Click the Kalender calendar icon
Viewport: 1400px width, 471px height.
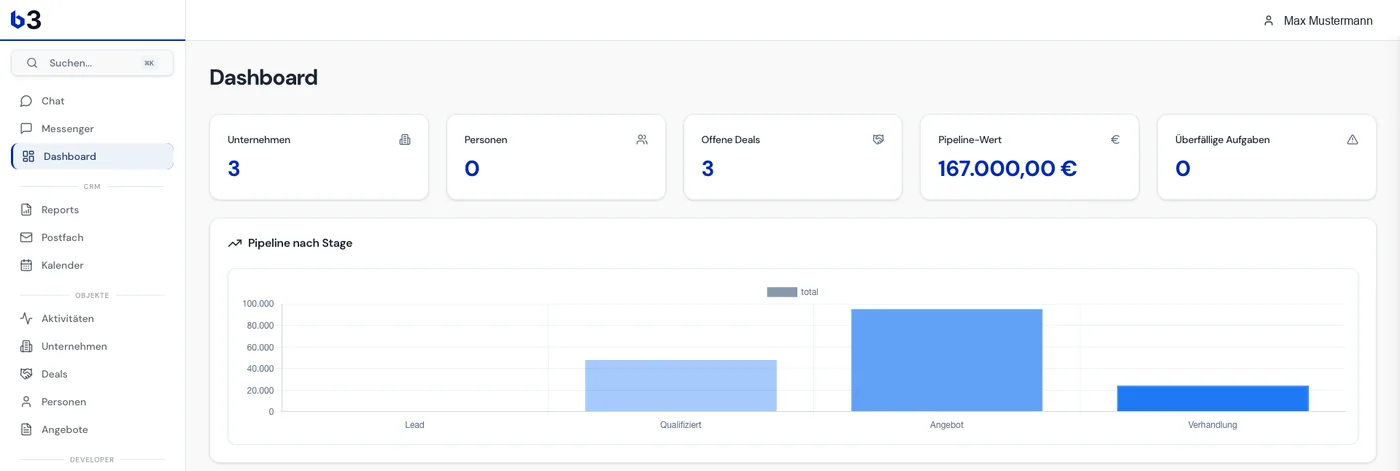pos(26,265)
